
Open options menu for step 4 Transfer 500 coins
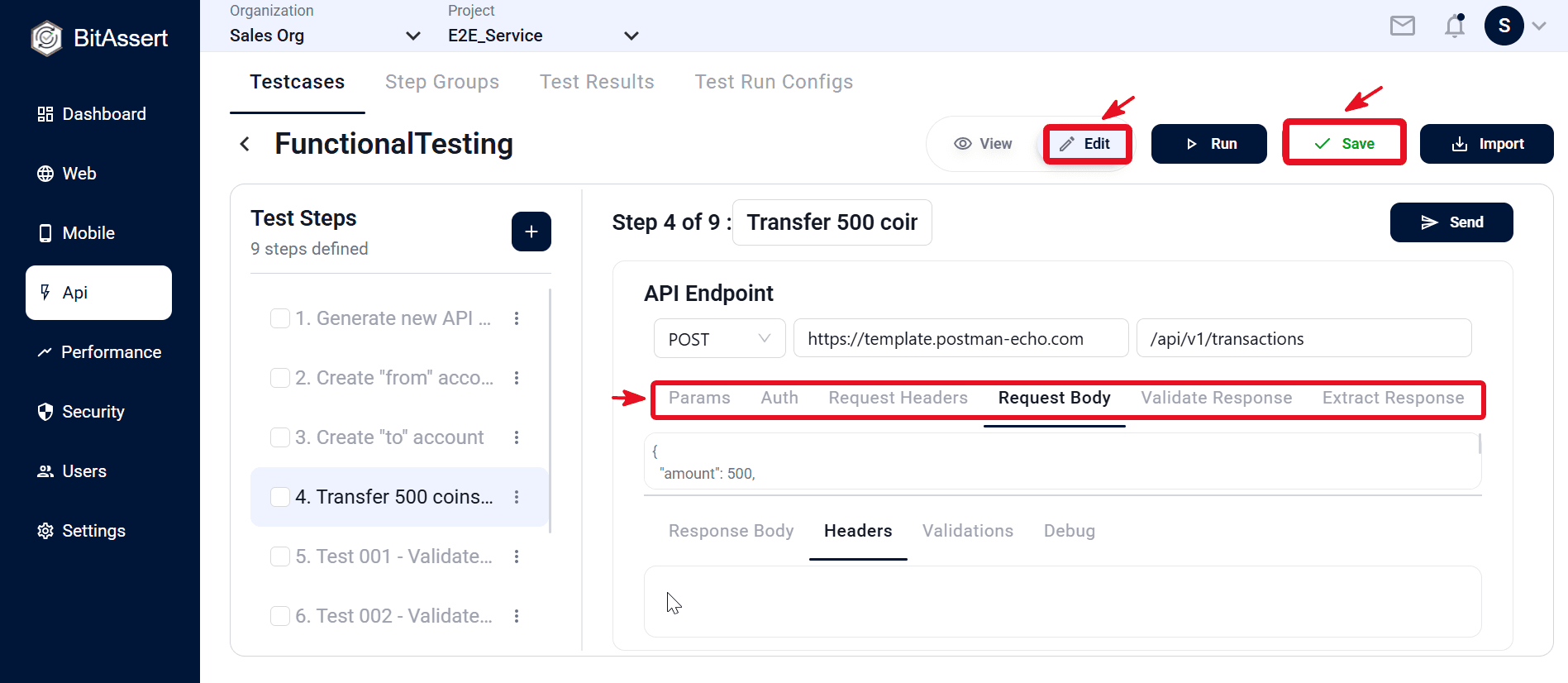click(x=517, y=497)
